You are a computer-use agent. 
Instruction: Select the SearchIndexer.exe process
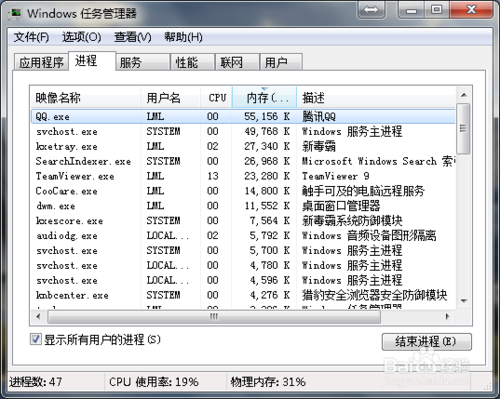243,161
